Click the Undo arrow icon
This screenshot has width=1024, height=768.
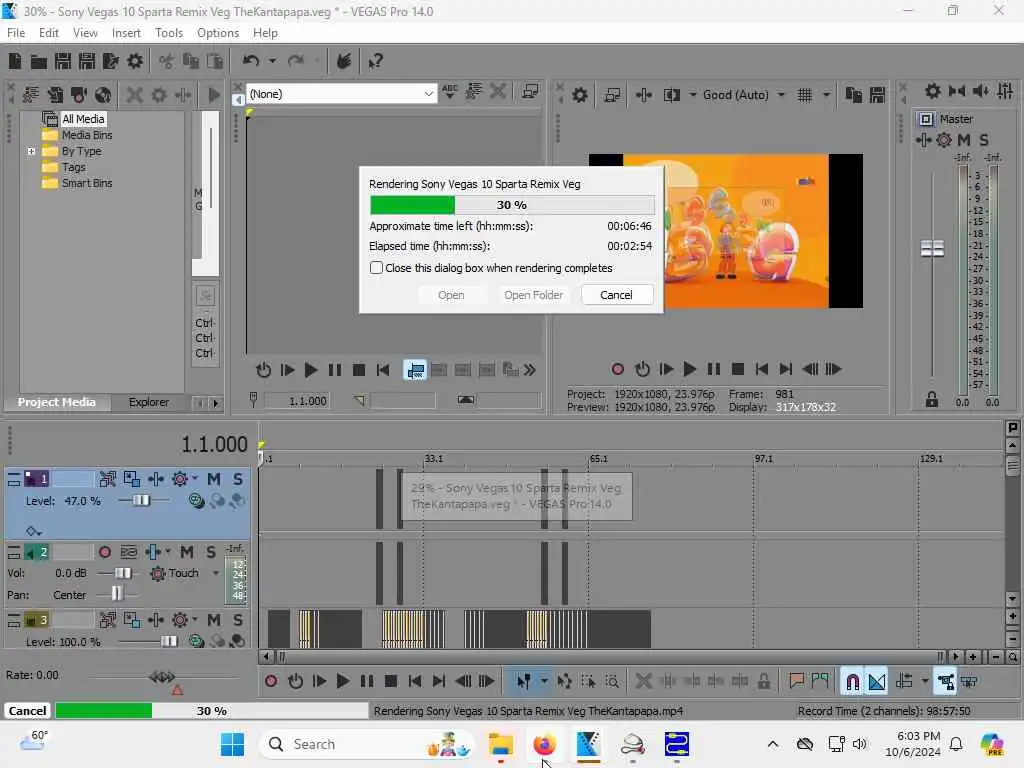251,61
